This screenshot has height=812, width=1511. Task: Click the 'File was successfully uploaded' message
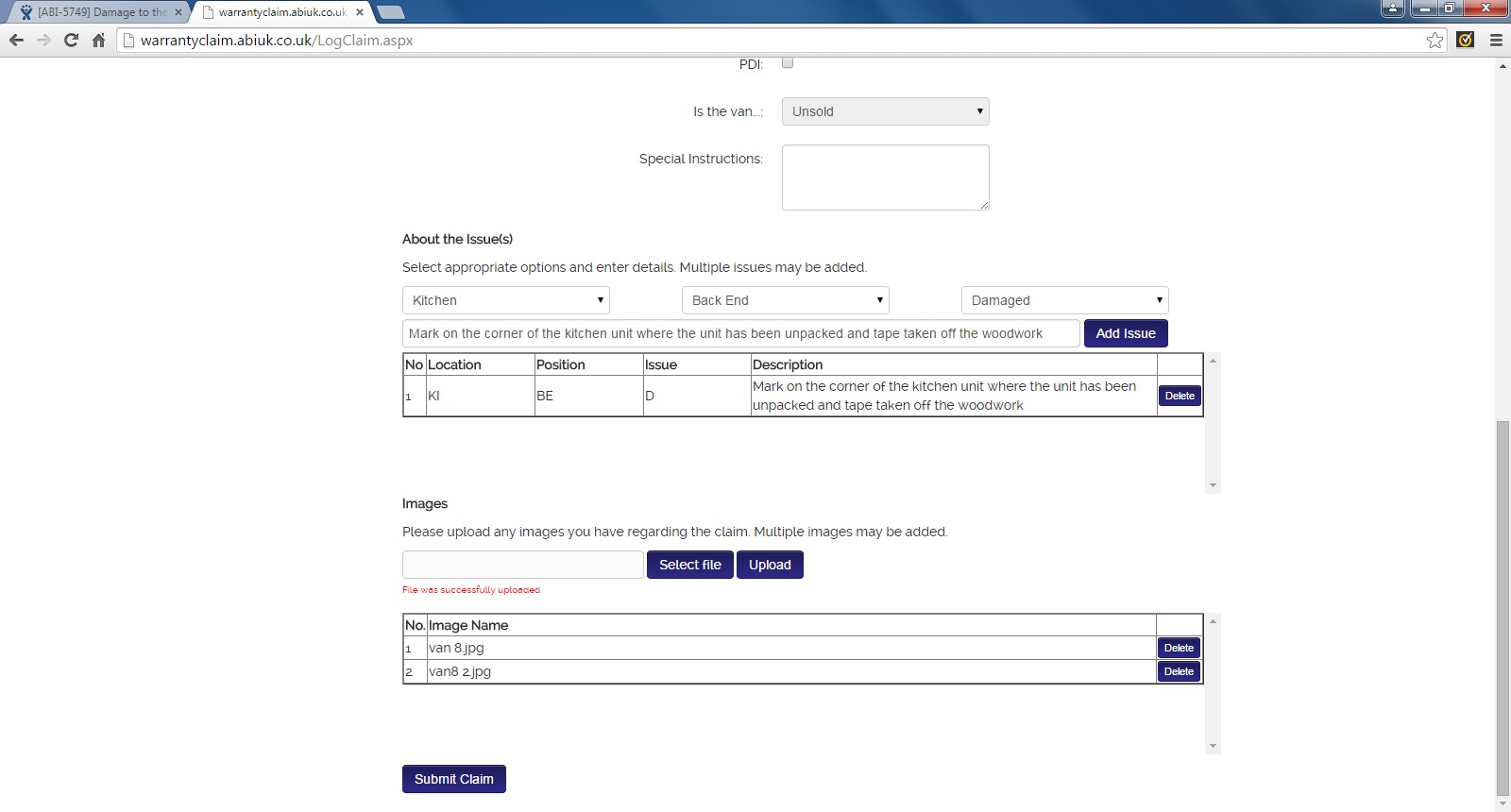click(x=471, y=590)
